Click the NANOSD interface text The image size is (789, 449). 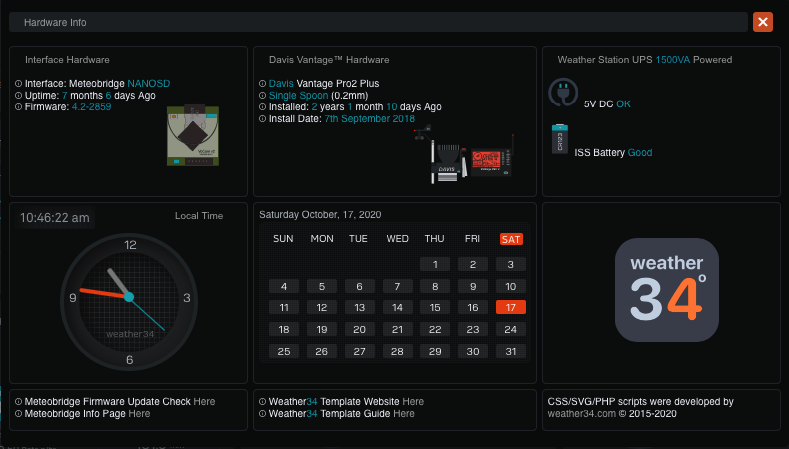pyautogui.click(x=148, y=84)
